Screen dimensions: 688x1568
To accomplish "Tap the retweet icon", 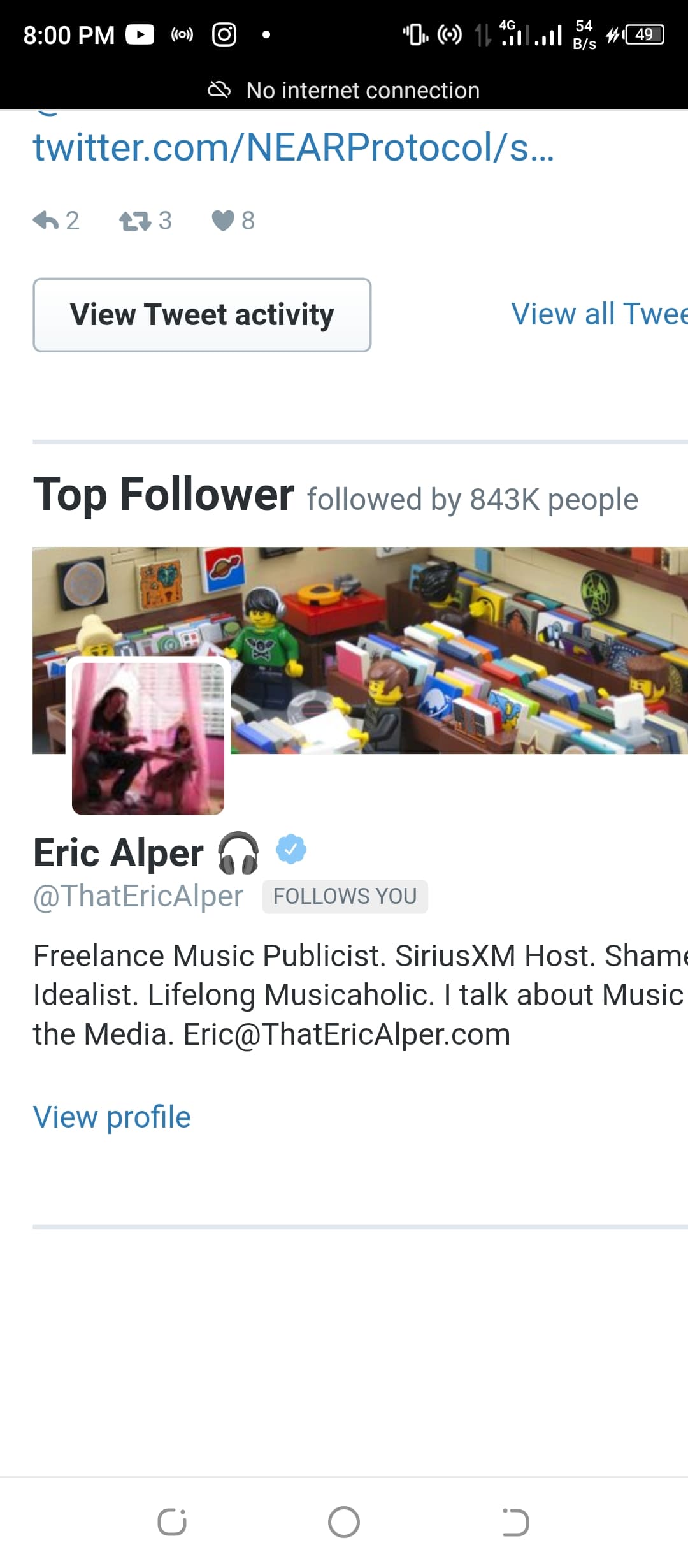I will pyautogui.click(x=135, y=221).
